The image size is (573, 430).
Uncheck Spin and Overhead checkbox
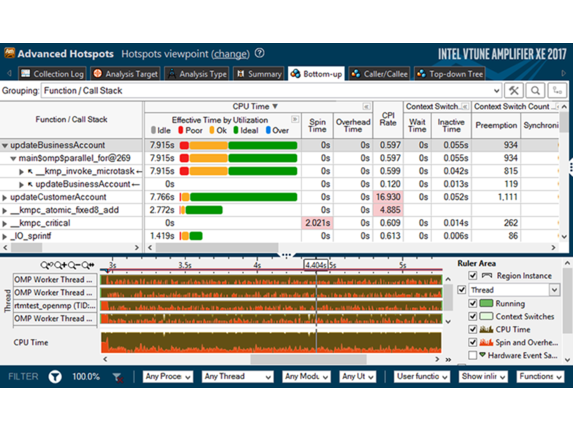pos(473,342)
